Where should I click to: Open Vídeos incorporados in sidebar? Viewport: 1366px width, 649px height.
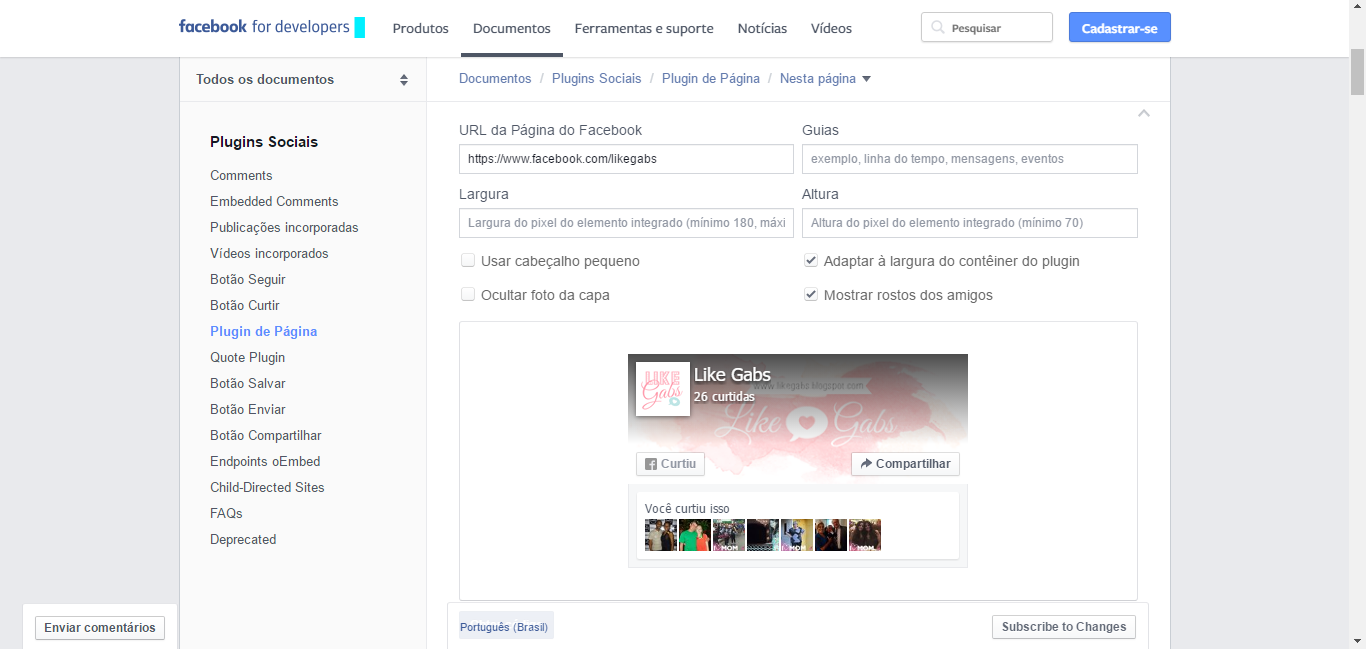pos(269,253)
